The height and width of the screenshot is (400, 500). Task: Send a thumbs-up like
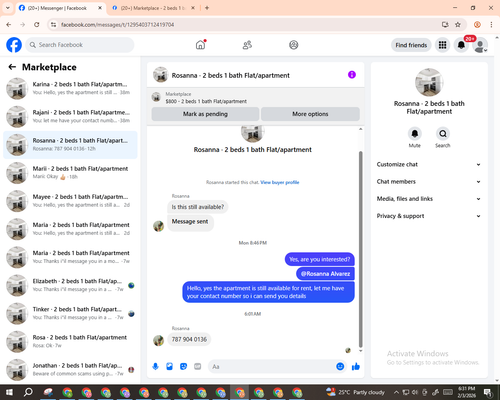356,367
